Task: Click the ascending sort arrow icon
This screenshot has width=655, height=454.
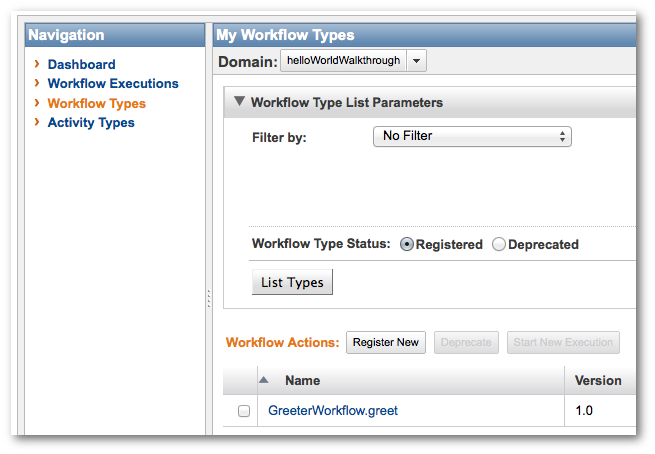Action: 264,380
